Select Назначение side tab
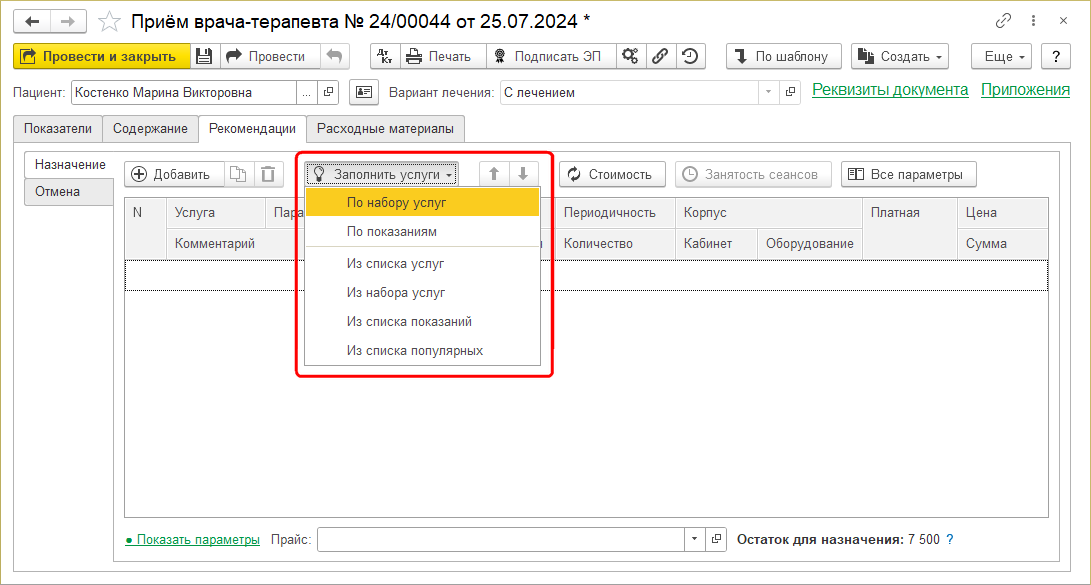This screenshot has height=585, width=1091. click(70, 165)
